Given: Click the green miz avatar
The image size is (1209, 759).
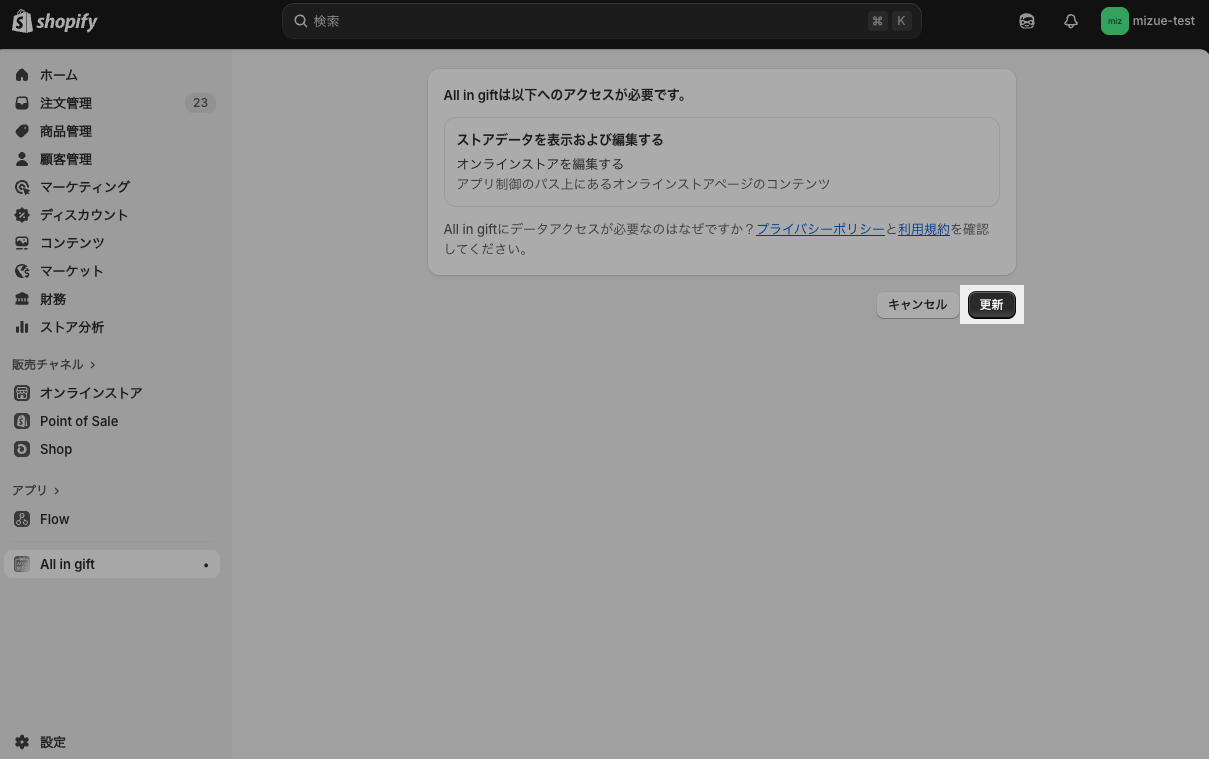Looking at the screenshot, I should coord(1115,21).
